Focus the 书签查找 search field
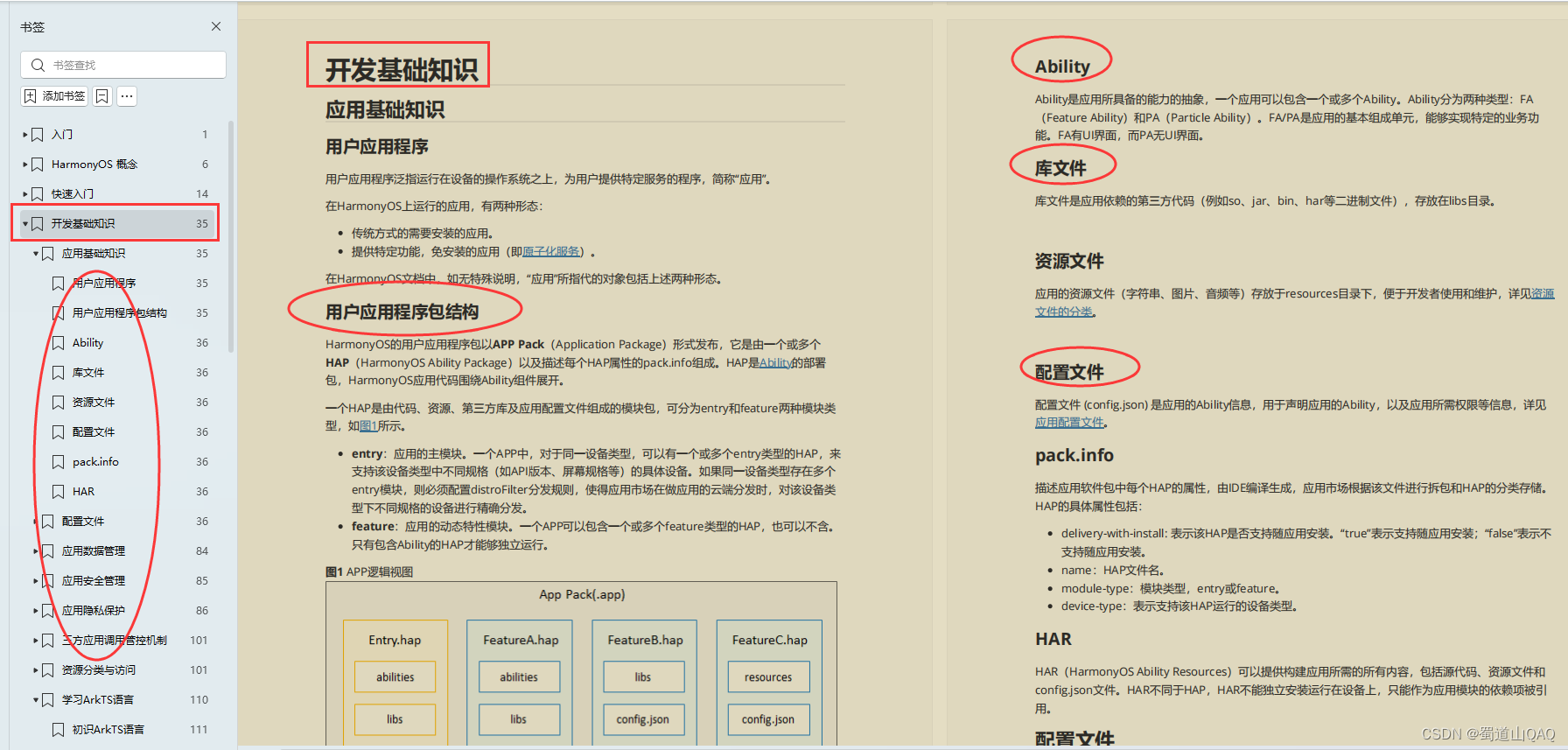The height and width of the screenshot is (750, 1568). pyautogui.click(x=123, y=65)
